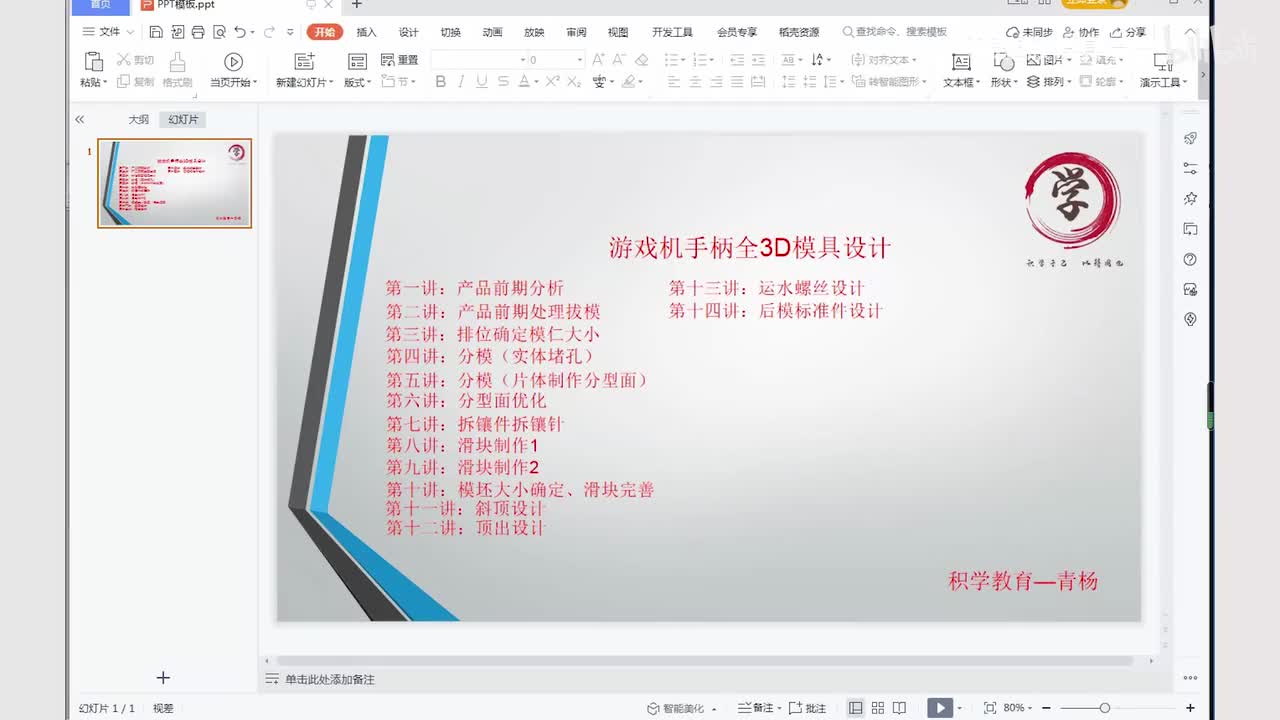The width and height of the screenshot is (1280, 720).
Task: Click the Save icon in quick access toolbar
Action: (x=156, y=32)
